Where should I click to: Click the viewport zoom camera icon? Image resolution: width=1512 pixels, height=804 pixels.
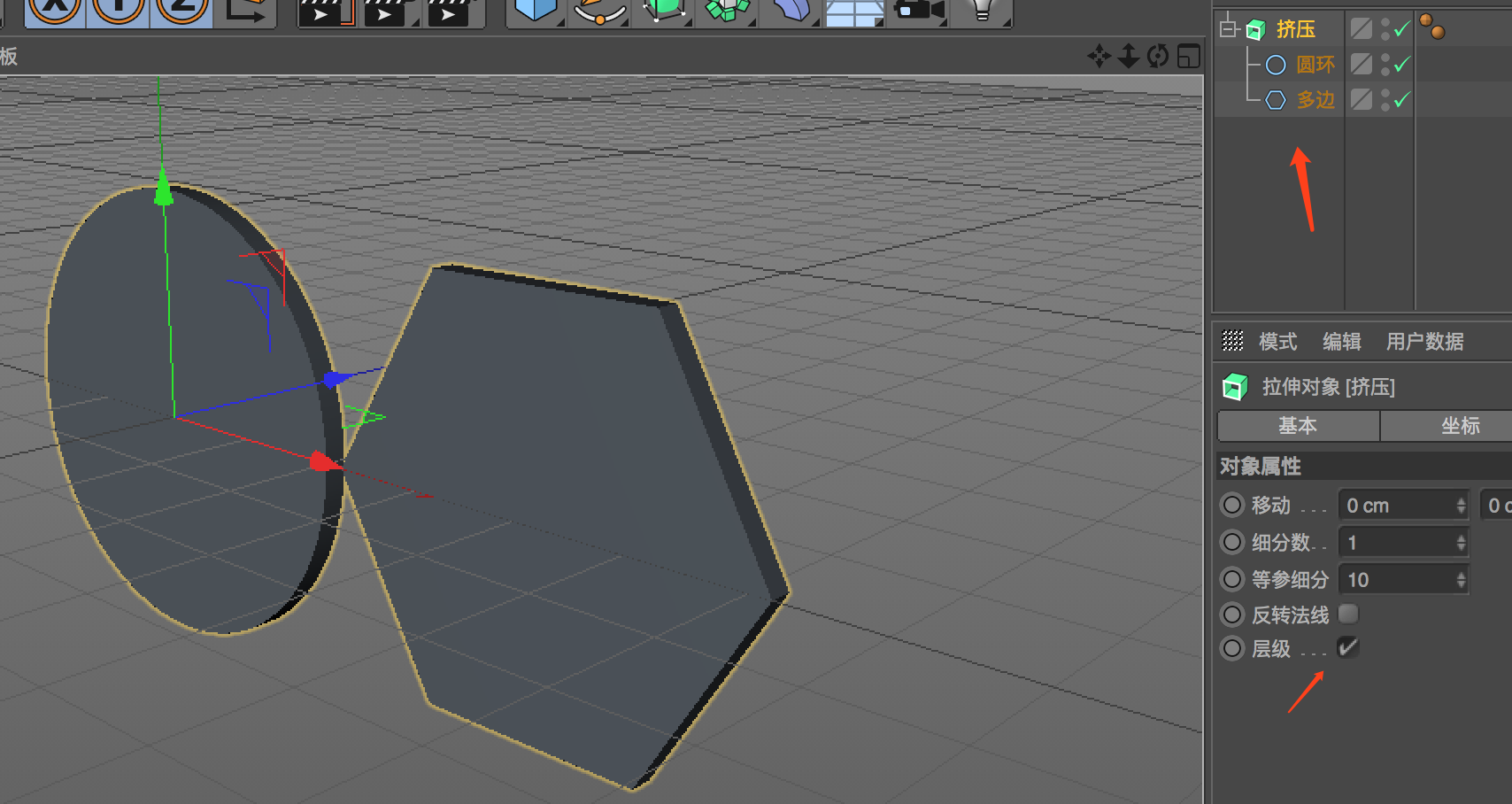[1129, 57]
